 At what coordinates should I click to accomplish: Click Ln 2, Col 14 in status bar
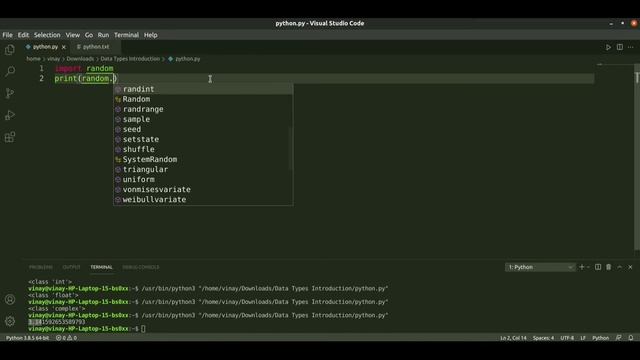513,338
